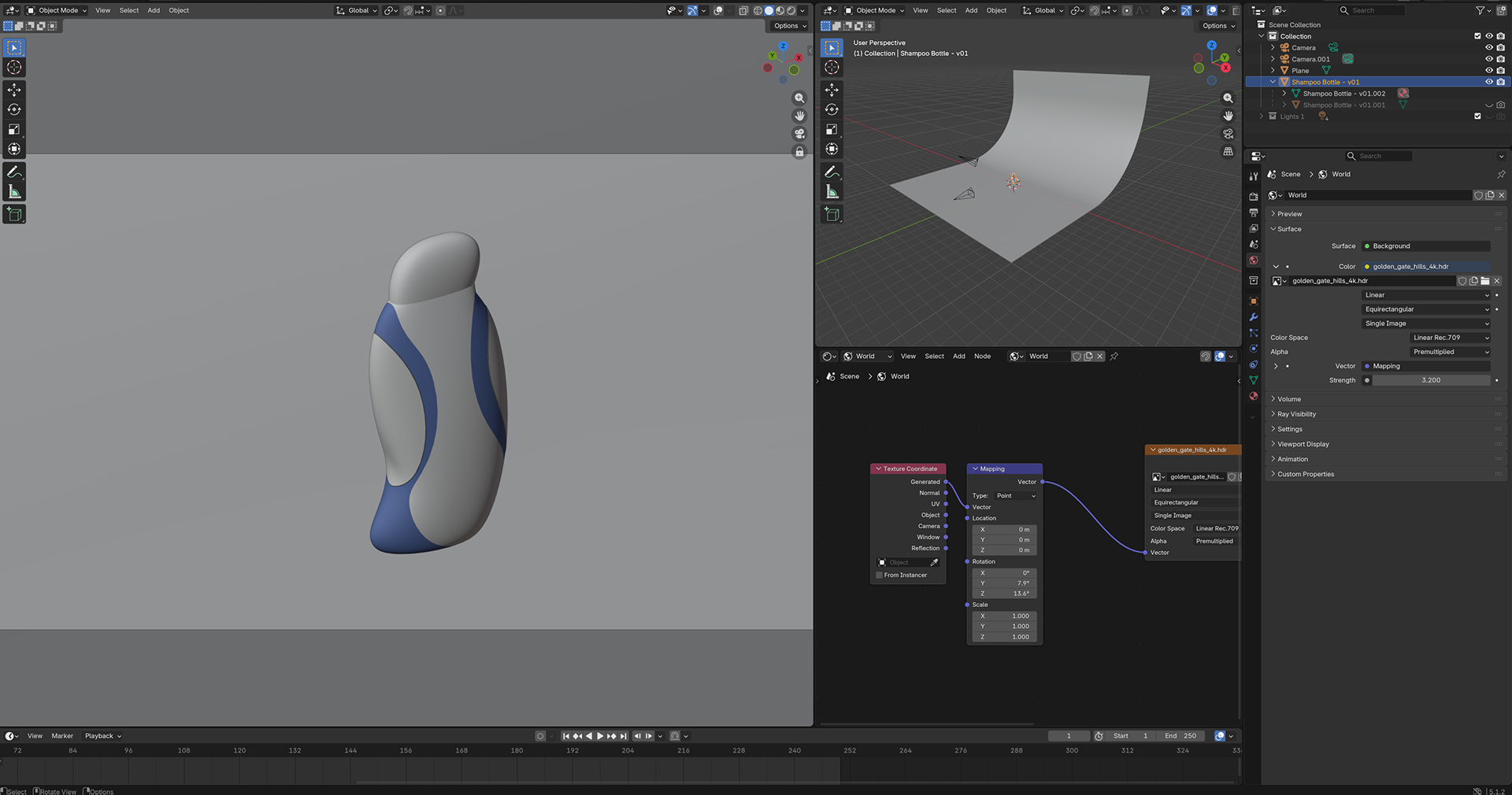Image resolution: width=1512 pixels, height=795 pixels.
Task: Open the Equirectangular projection dropdown
Action: tap(1427, 309)
